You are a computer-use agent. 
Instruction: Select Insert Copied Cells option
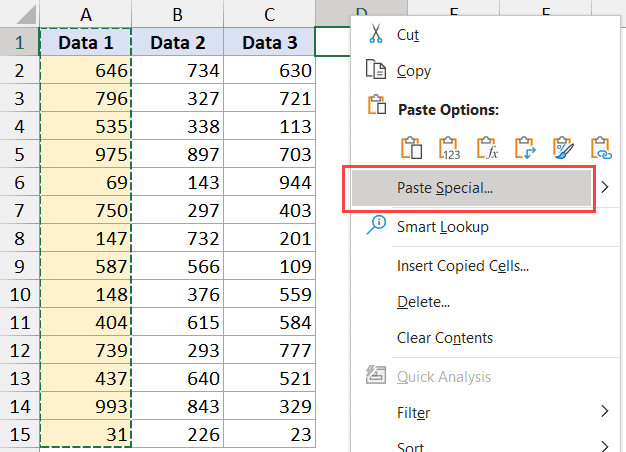462,265
